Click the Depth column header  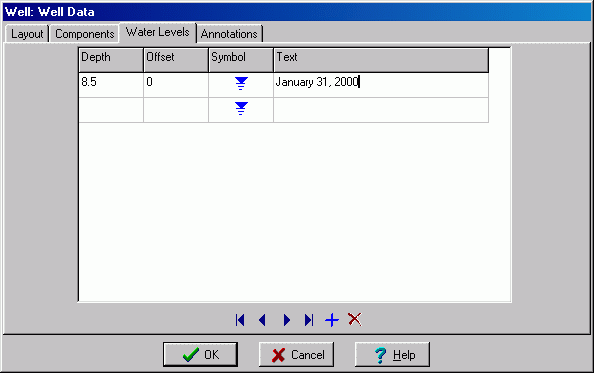pyautogui.click(x=111, y=60)
